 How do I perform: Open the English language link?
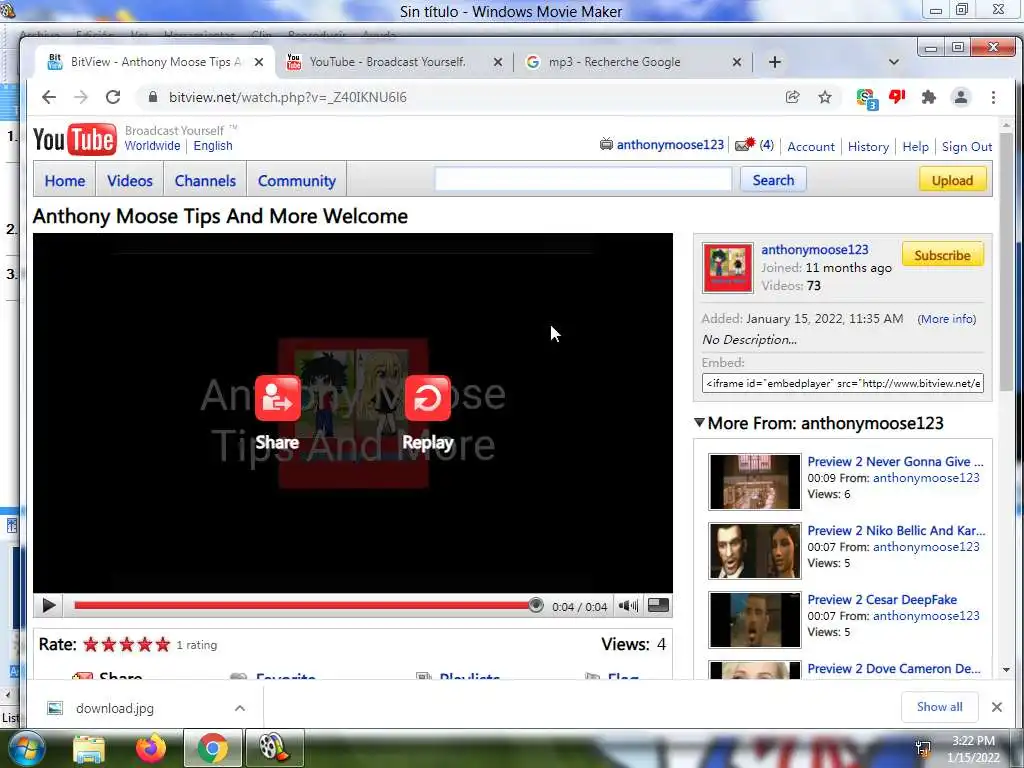(213, 146)
